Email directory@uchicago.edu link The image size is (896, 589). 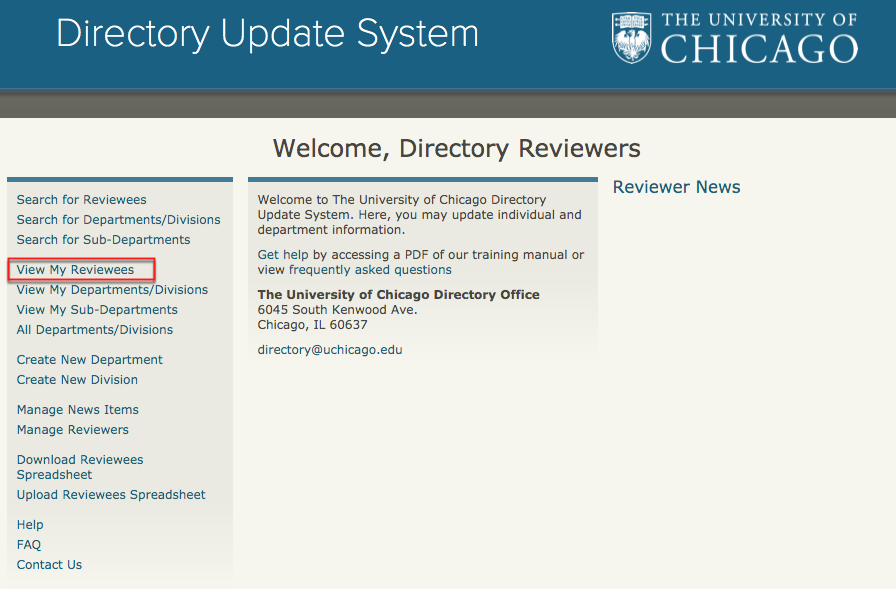pos(330,350)
